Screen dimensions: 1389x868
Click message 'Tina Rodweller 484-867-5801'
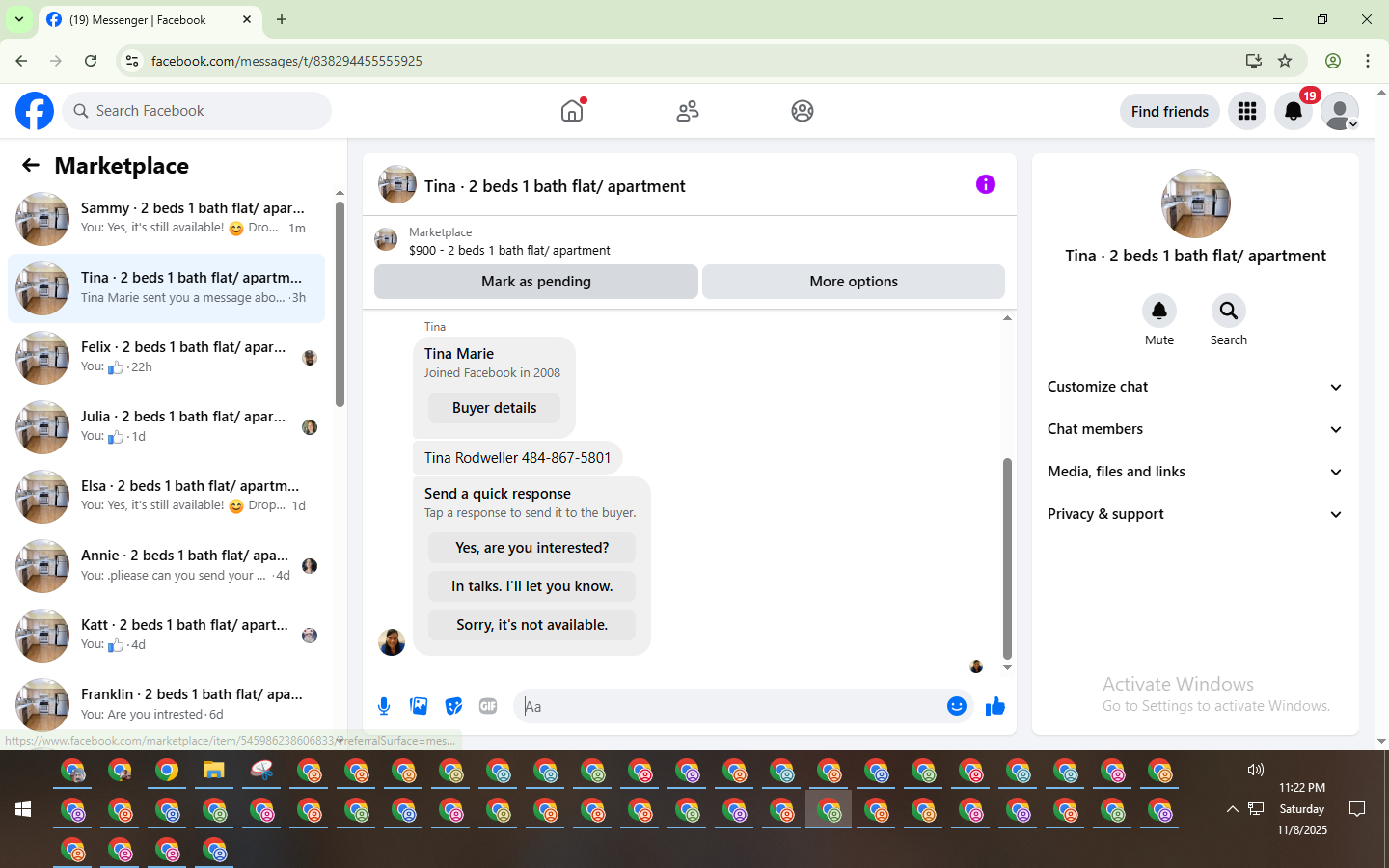(518, 458)
